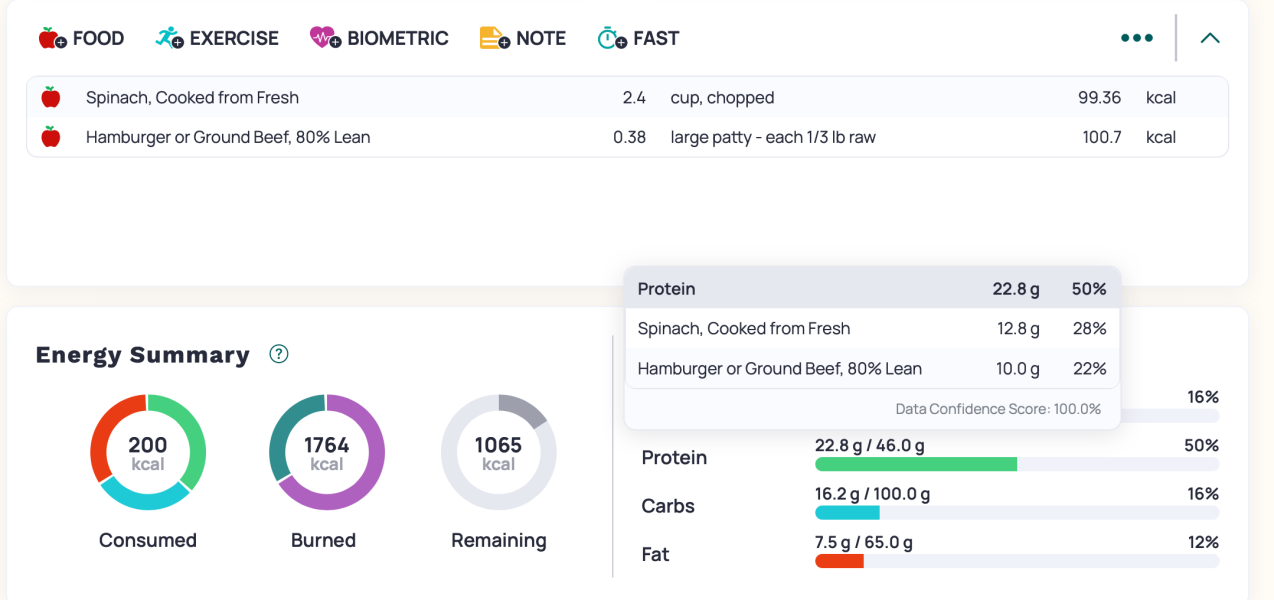Select the Spinach, Cooked from Fresh entry

[191, 97]
